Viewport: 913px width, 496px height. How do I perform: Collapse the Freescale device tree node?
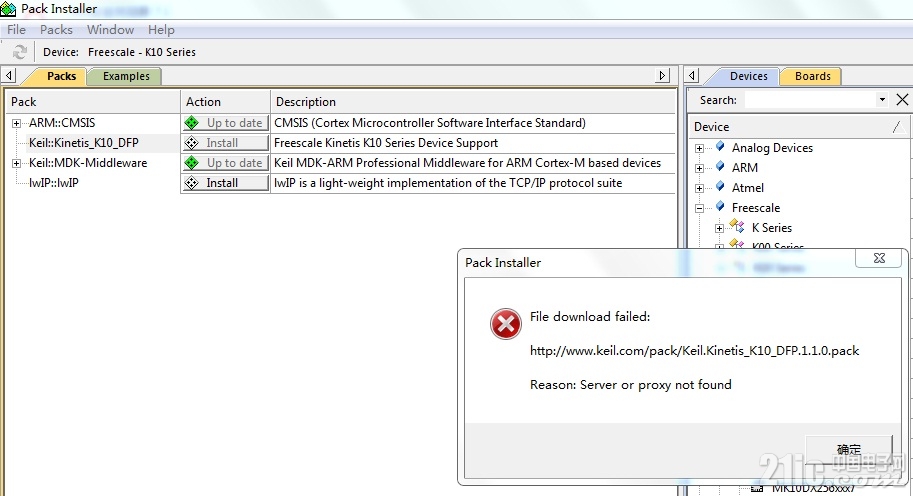click(x=699, y=208)
